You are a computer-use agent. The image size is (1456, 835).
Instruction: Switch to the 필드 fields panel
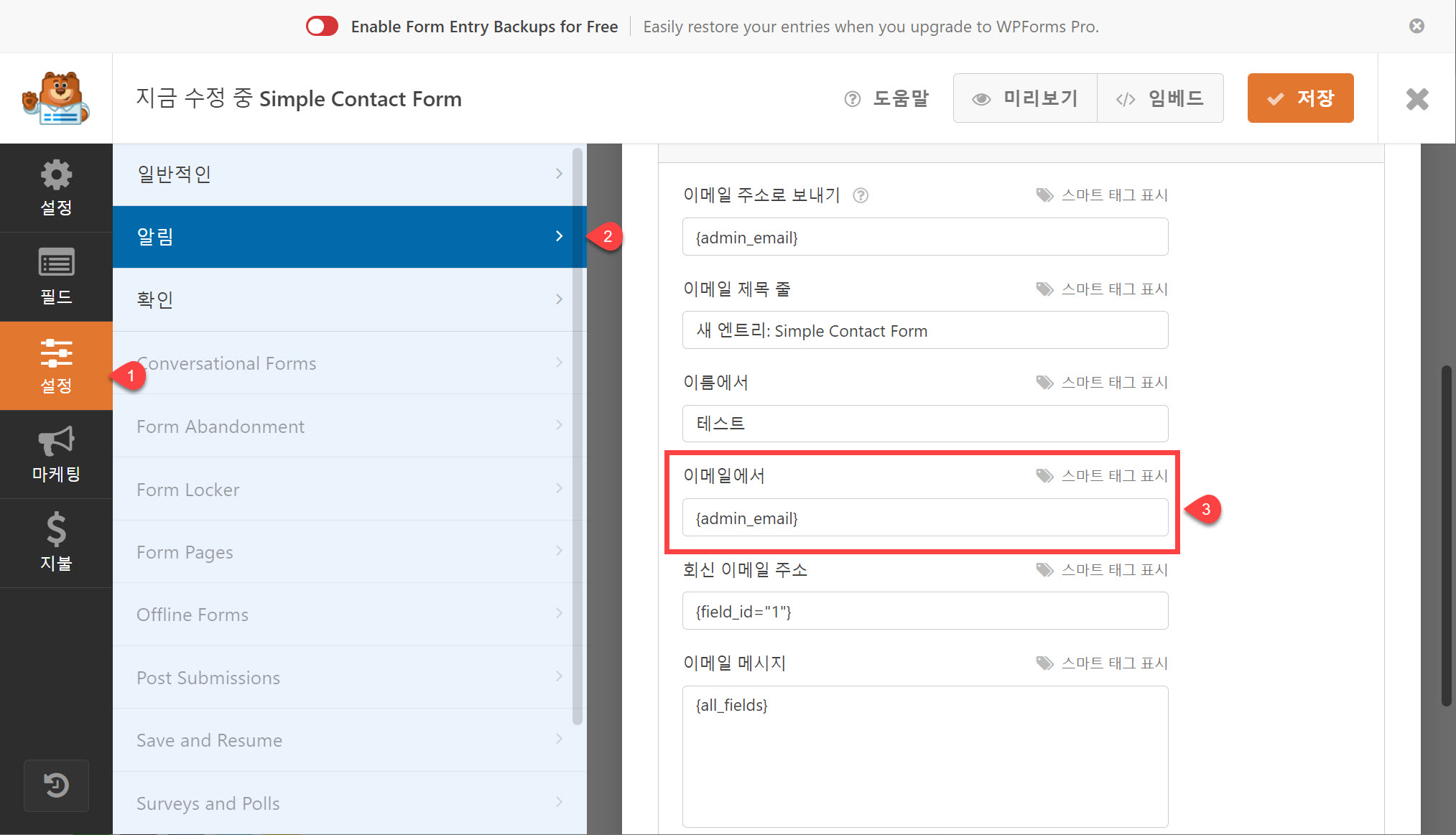56,277
